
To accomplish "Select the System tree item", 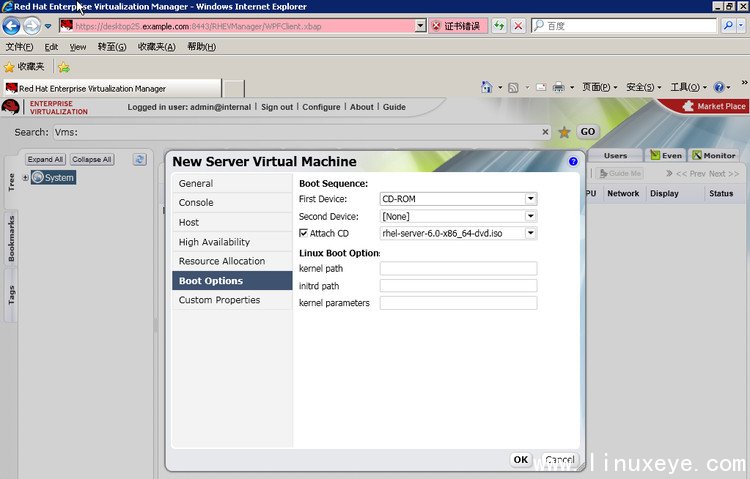I will pos(54,178).
